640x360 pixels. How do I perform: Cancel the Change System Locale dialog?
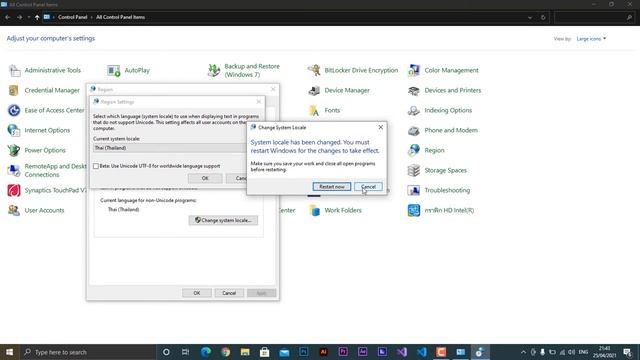[x=368, y=187]
